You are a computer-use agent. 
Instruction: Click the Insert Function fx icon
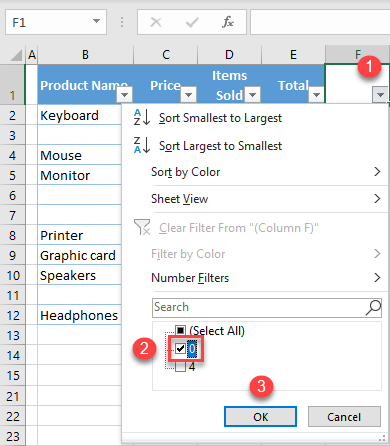pos(228,22)
